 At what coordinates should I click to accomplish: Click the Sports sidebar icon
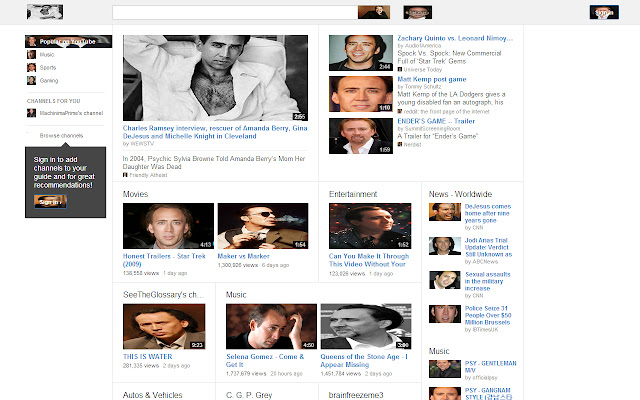[31, 68]
